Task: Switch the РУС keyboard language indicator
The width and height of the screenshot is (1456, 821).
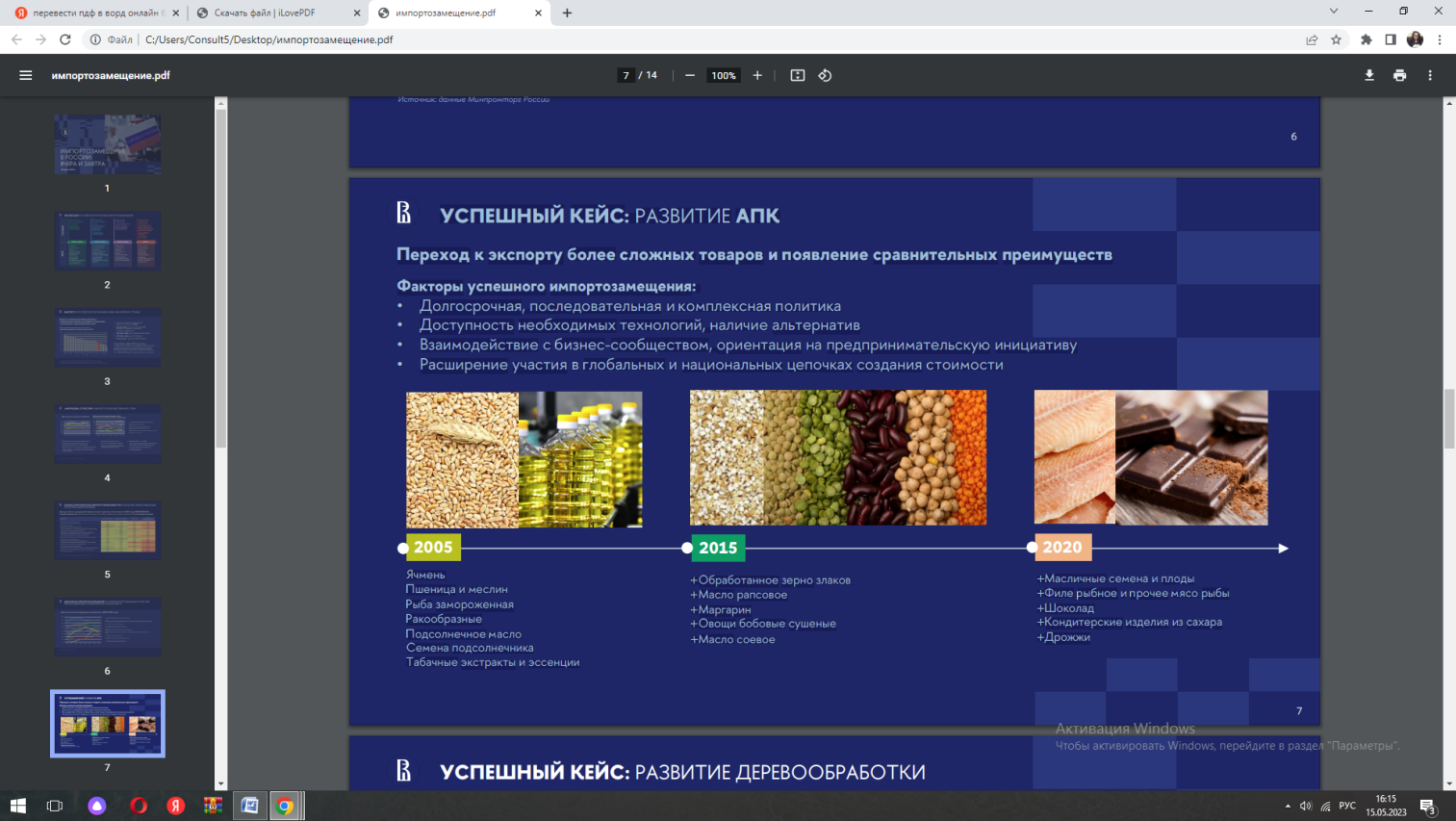Action: click(x=1347, y=806)
